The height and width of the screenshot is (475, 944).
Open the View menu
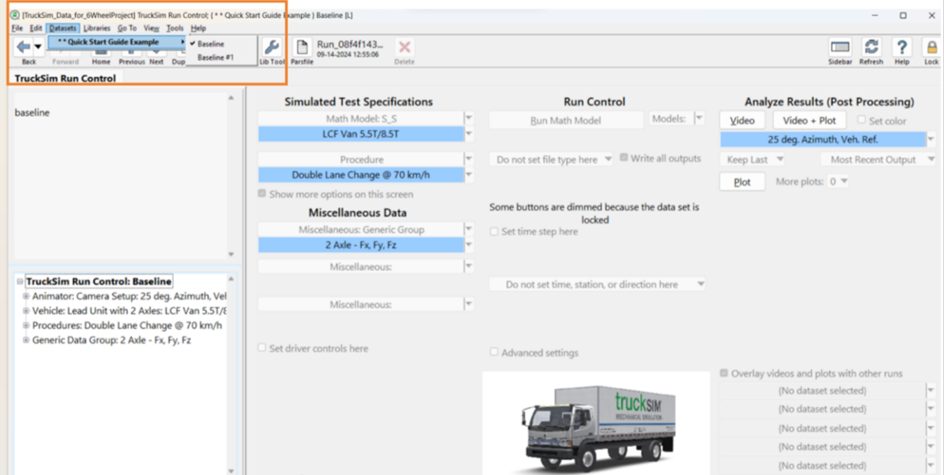click(152, 28)
